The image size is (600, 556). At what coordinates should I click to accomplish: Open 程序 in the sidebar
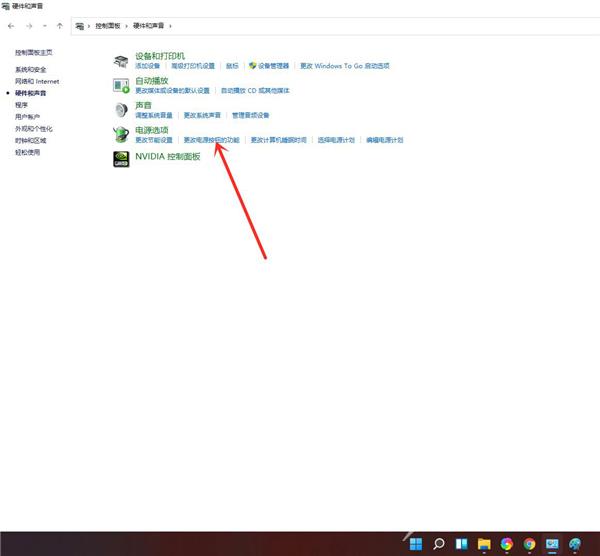[x=21, y=105]
